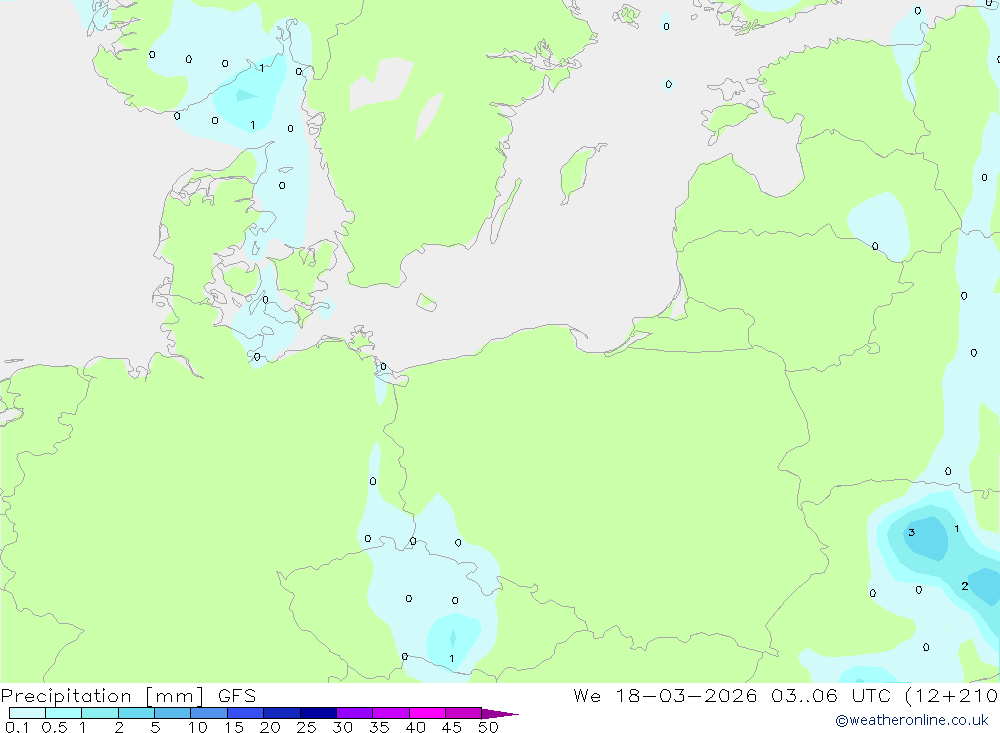Click the legend label '0.1'

(x=17, y=727)
